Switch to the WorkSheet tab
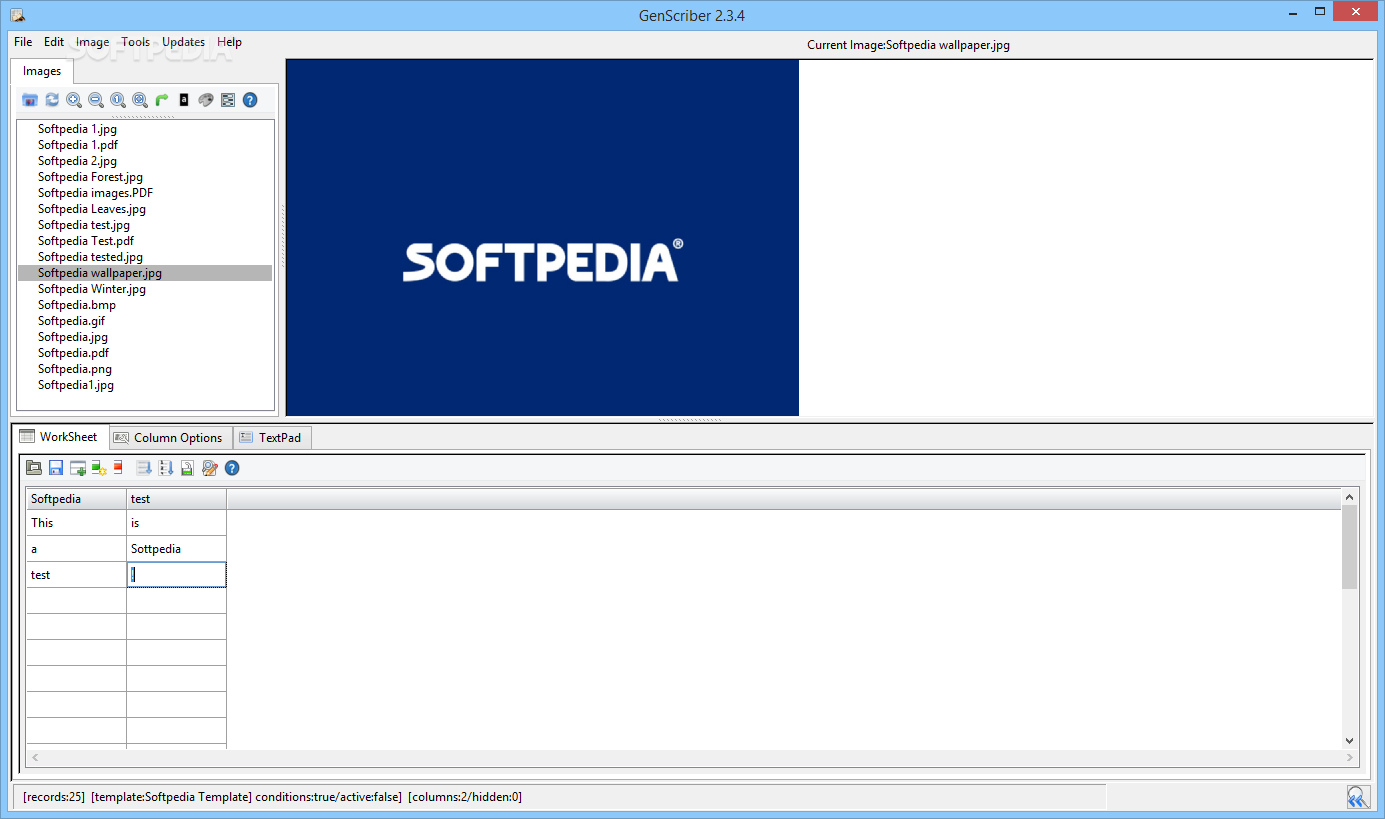 click(x=60, y=437)
